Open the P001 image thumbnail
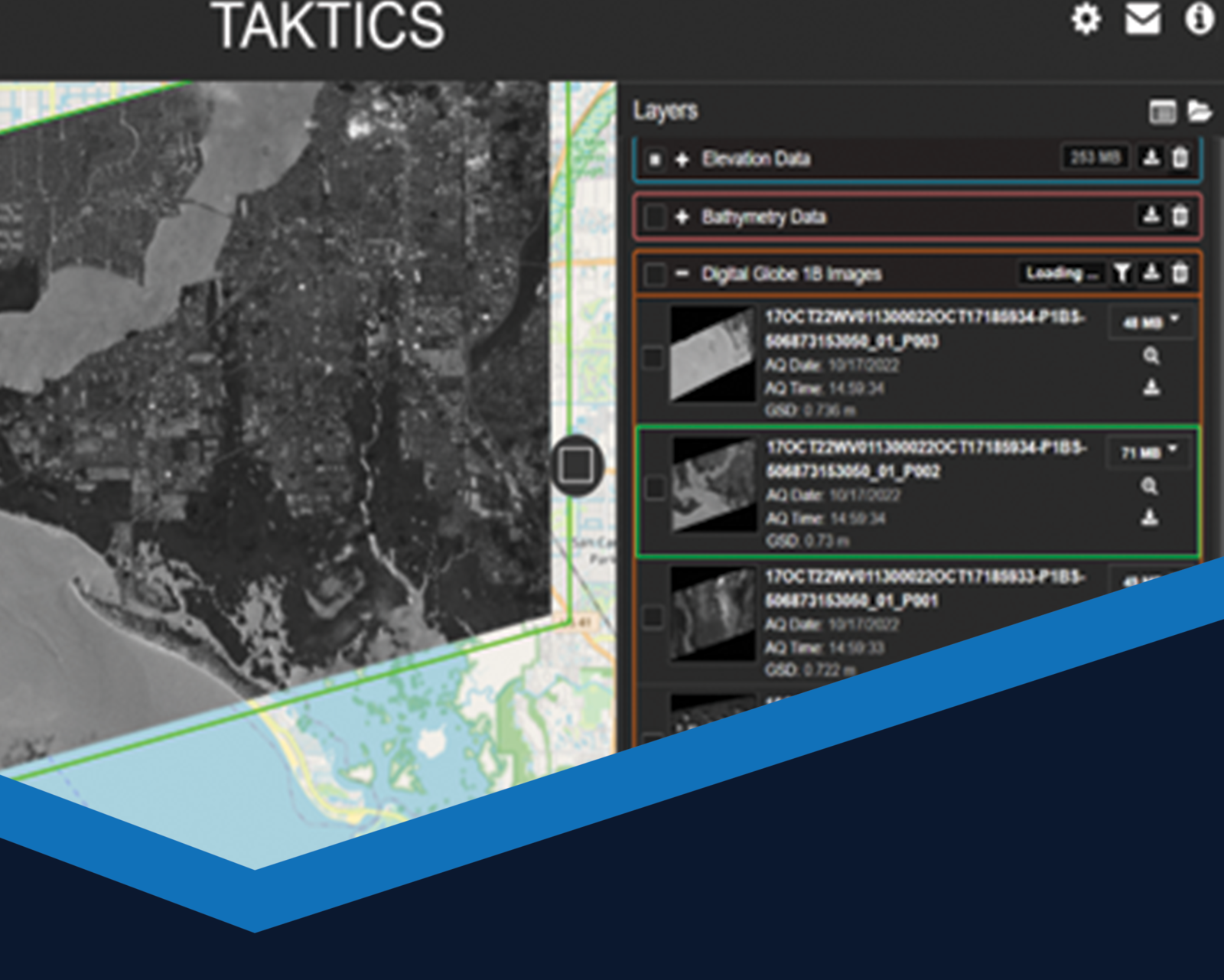Screen dimensions: 1224x980 click(712, 614)
